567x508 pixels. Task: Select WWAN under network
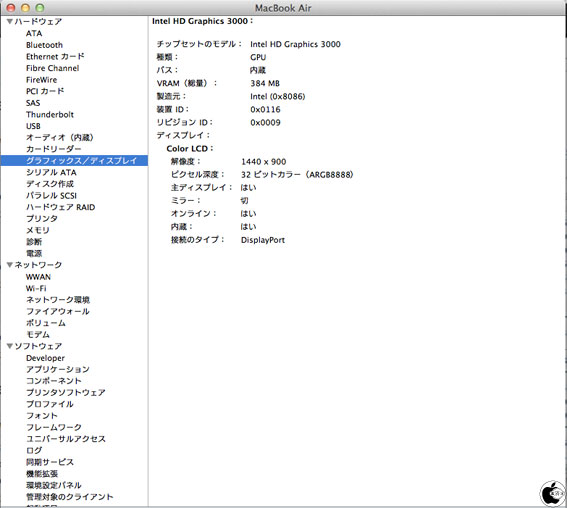[38, 277]
